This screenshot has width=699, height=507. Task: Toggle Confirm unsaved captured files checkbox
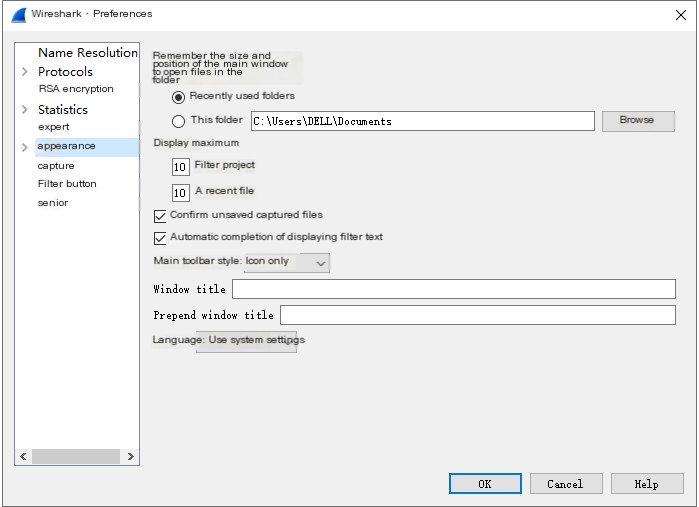click(x=160, y=216)
